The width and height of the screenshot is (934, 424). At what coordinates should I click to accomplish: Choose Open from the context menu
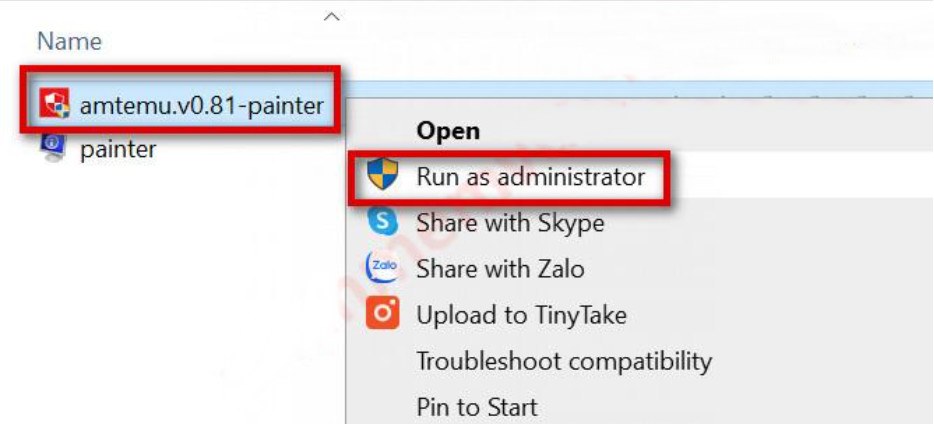(448, 130)
